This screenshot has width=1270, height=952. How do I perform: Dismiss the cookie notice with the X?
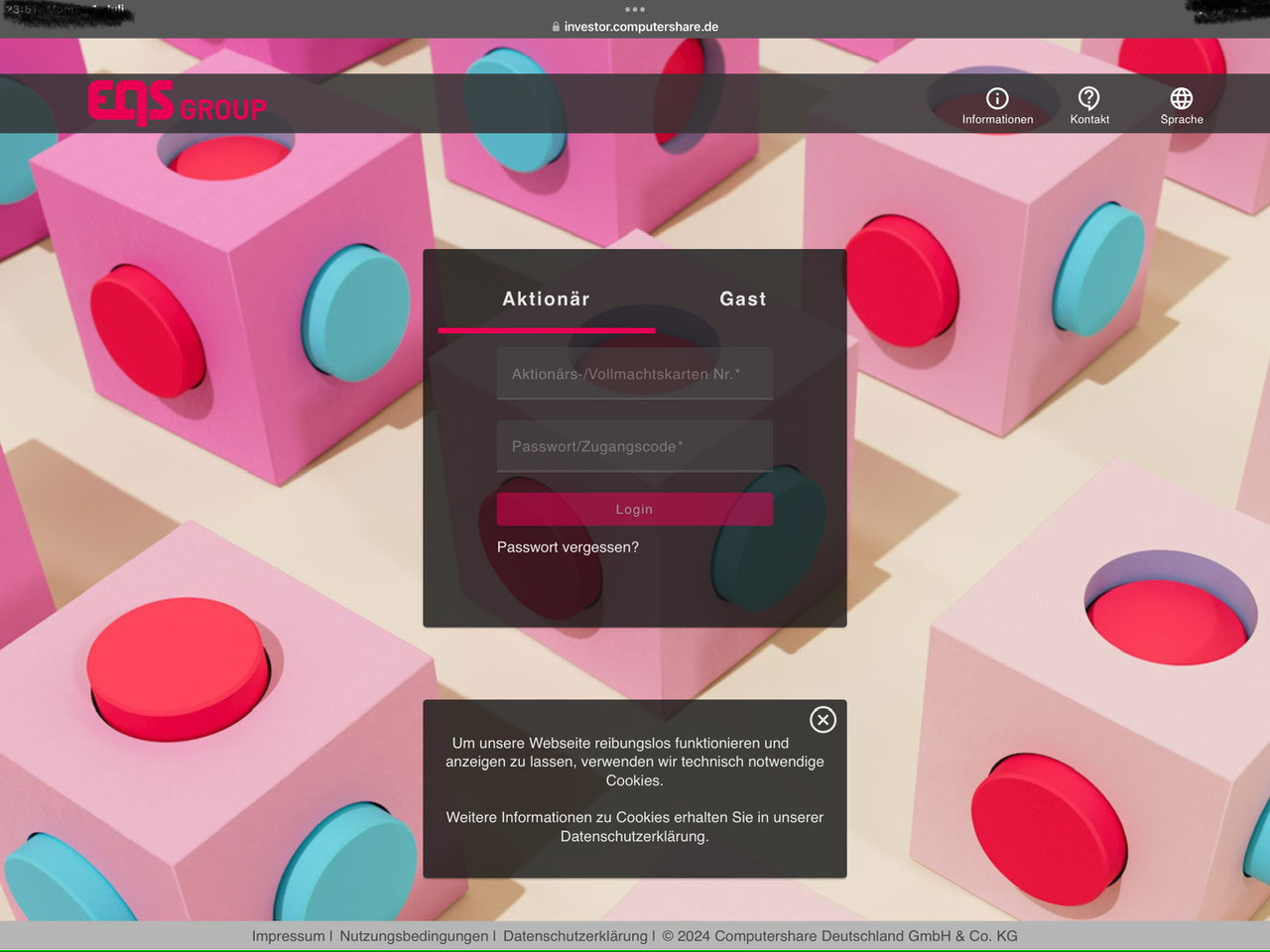[823, 720]
